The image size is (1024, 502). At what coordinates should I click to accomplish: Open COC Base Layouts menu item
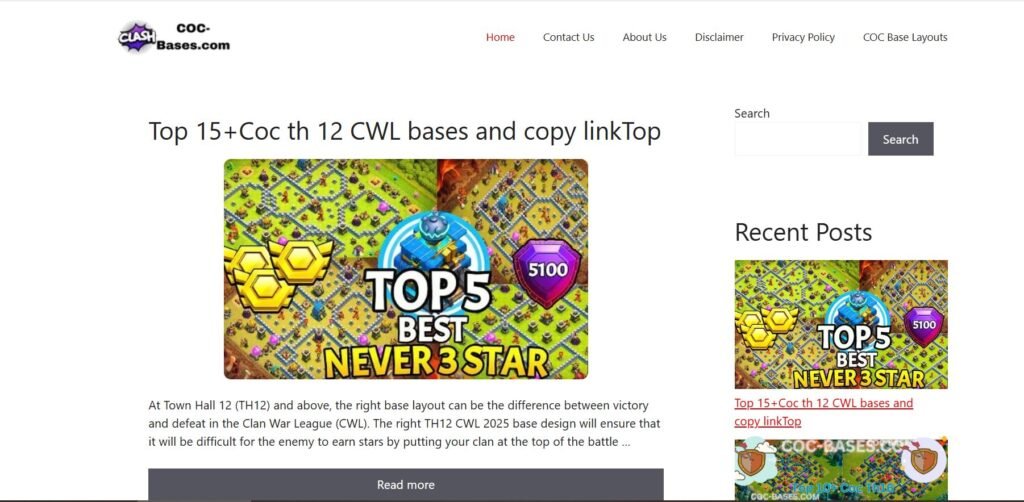[905, 37]
